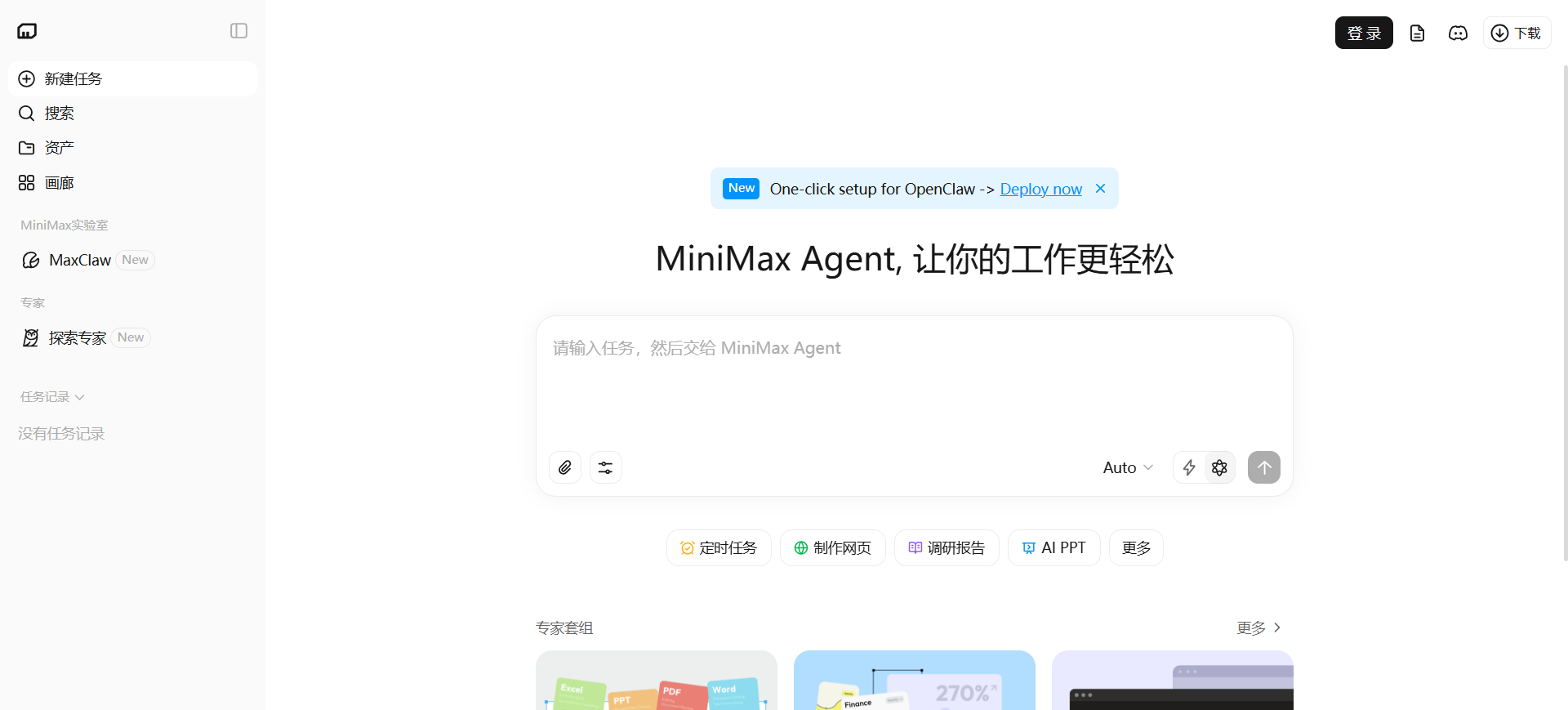Open the gallery (画廊) section
Screen dimensions: 1568x710
coord(132,183)
